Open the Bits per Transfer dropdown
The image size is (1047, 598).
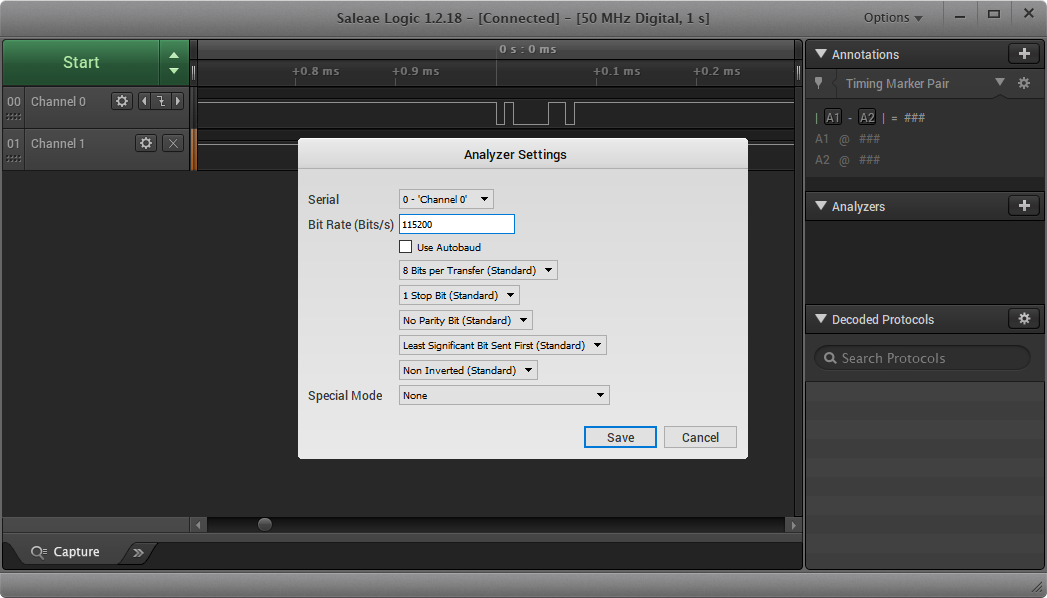pos(478,270)
